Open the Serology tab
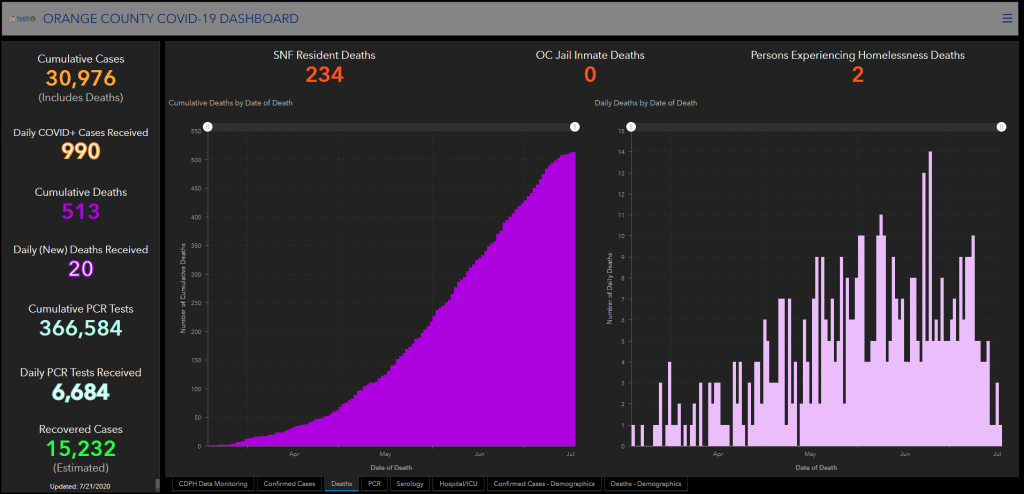The width and height of the screenshot is (1024, 494). [x=410, y=484]
